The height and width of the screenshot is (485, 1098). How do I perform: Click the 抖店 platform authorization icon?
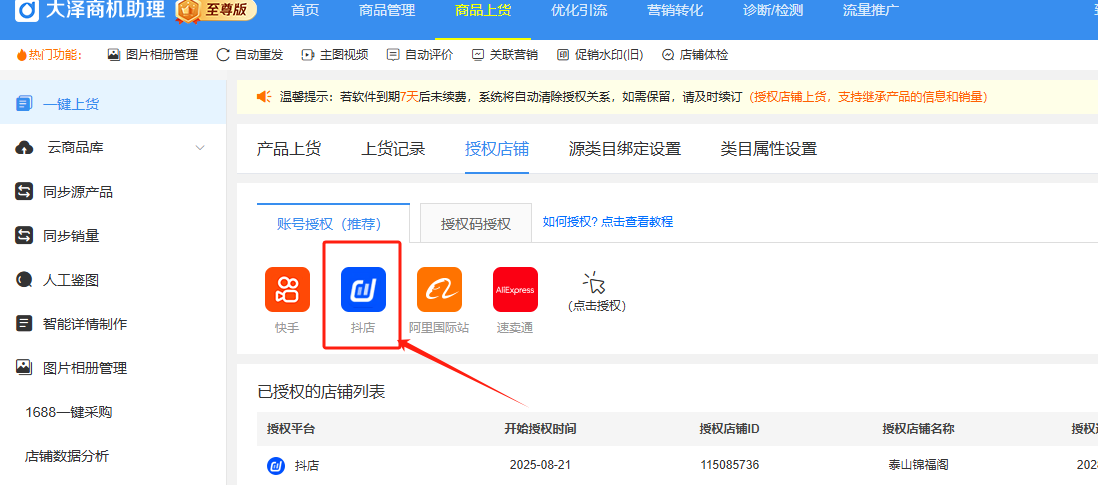click(x=363, y=290)
